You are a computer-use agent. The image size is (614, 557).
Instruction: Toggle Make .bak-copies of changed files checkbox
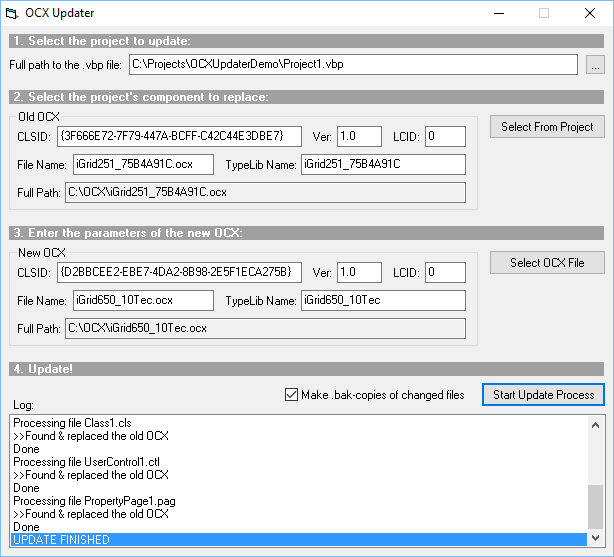pos(291,395)
